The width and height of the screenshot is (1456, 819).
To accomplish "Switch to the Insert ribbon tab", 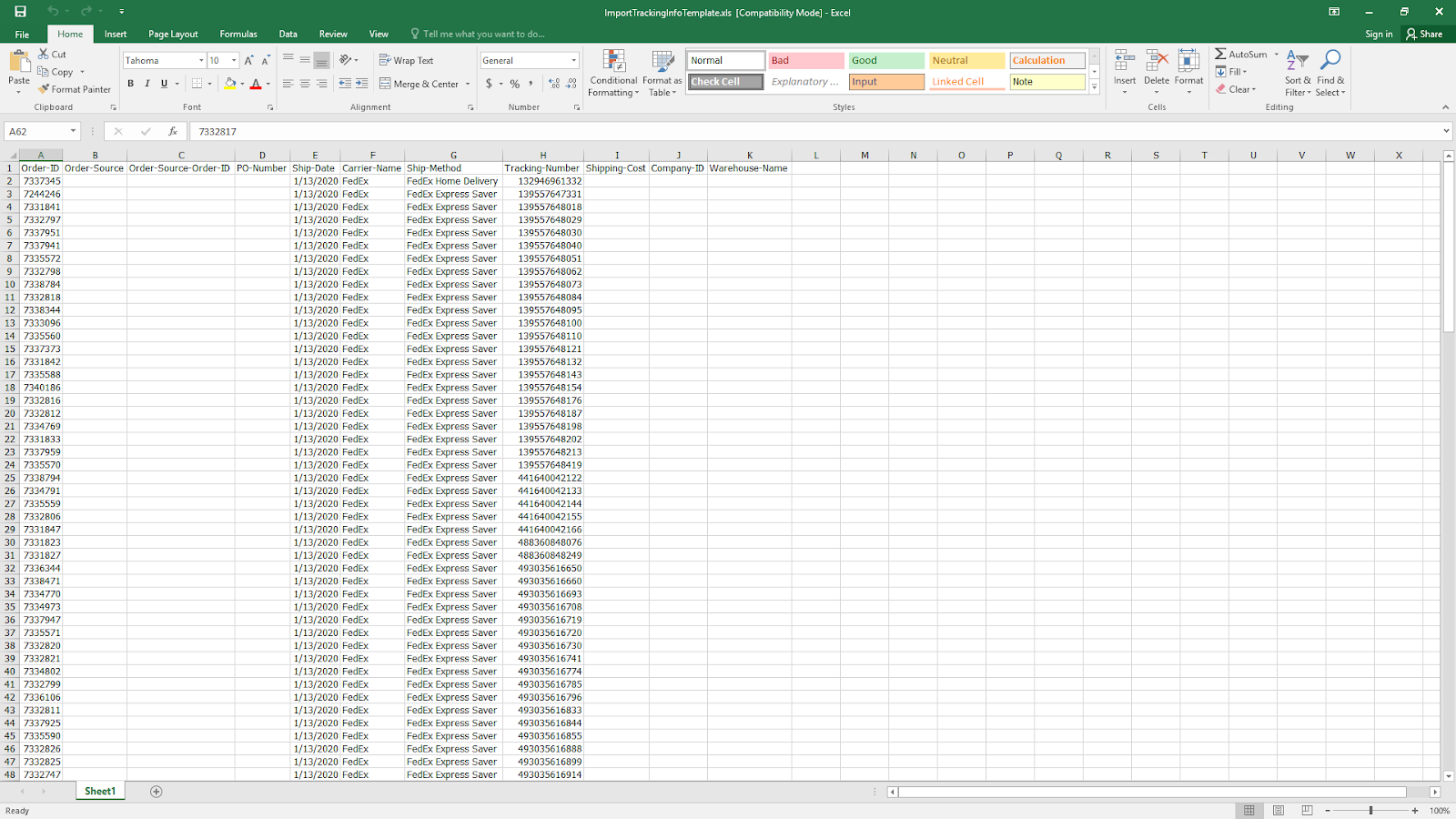I will coord(116,34).
